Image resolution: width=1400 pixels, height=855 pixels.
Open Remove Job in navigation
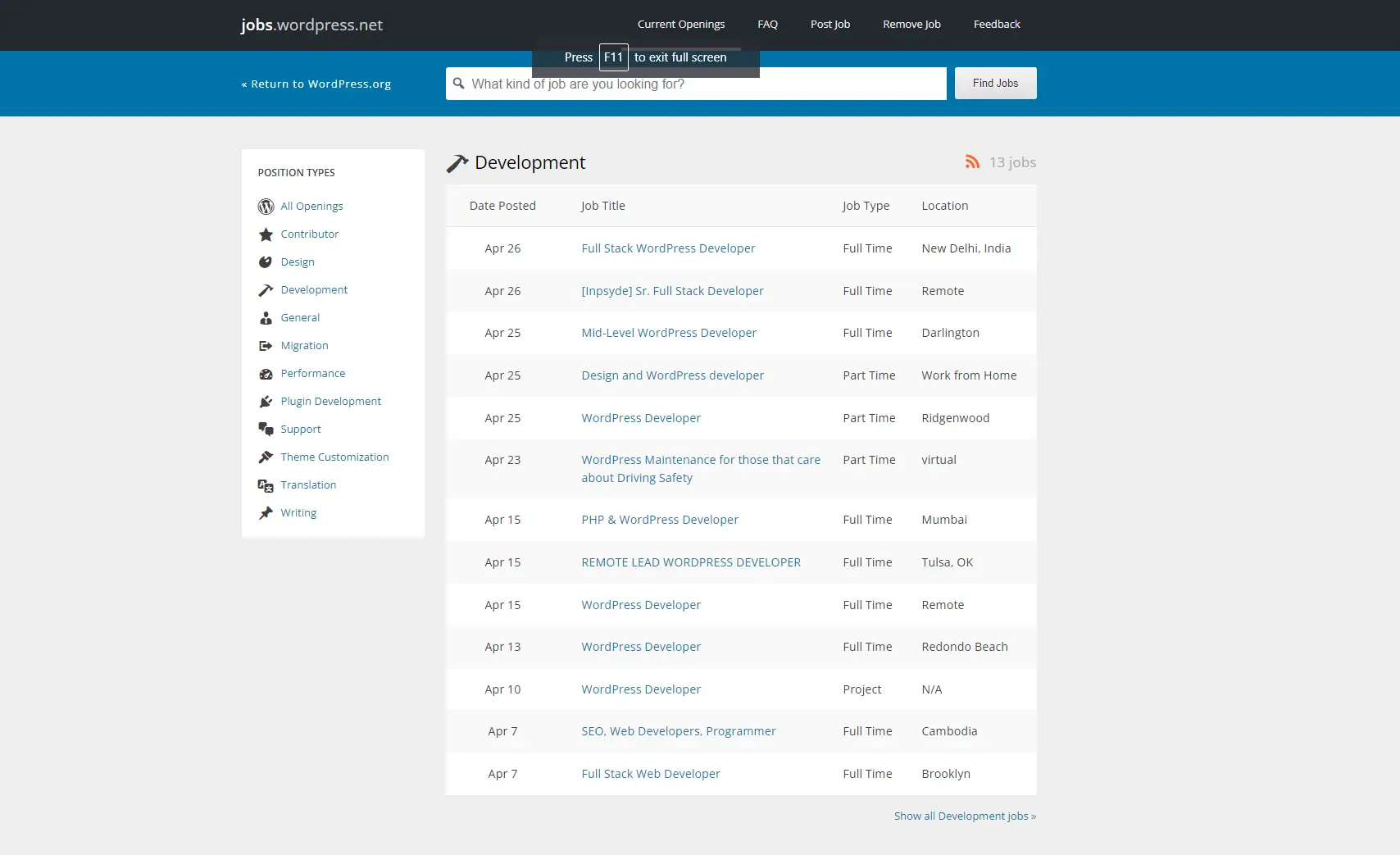(x=911, y=25)
